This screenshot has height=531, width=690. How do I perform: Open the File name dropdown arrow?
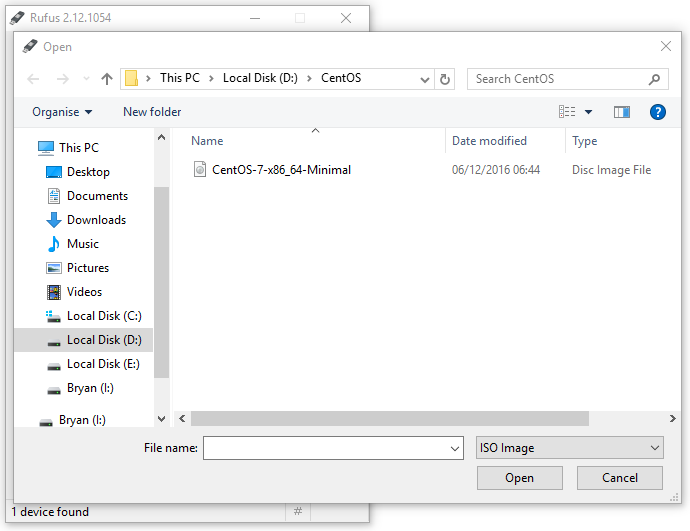(455, 448)
